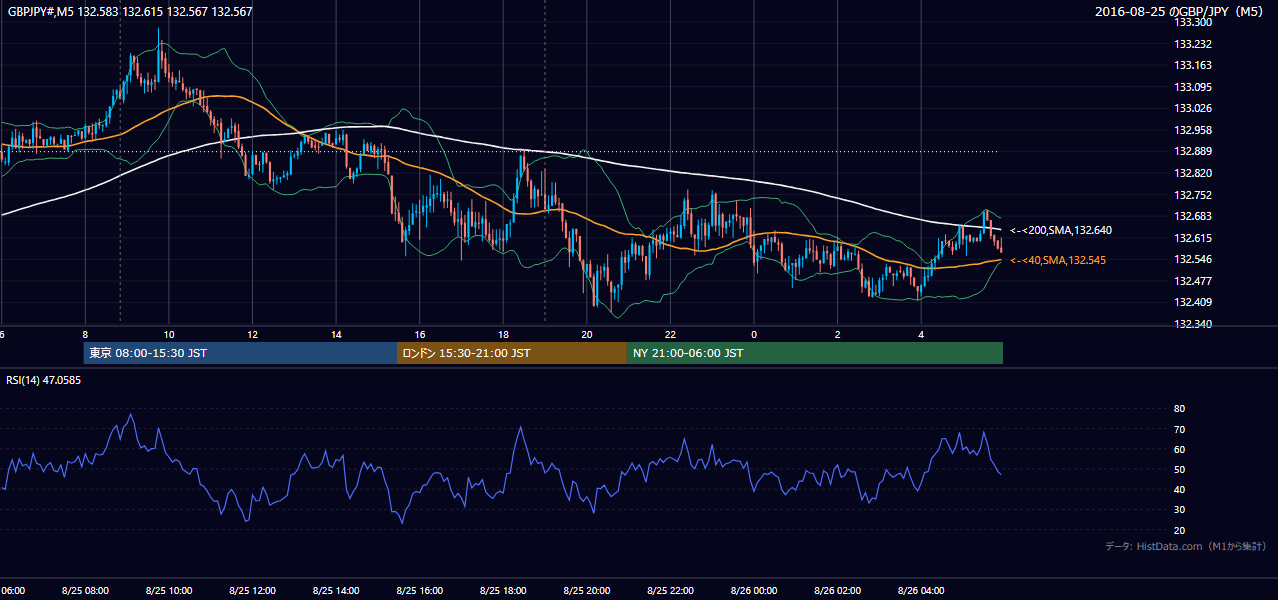Click the GBPJPY#,M5 symbol header text
The image size is (1278, 600).
pos(130,11)
